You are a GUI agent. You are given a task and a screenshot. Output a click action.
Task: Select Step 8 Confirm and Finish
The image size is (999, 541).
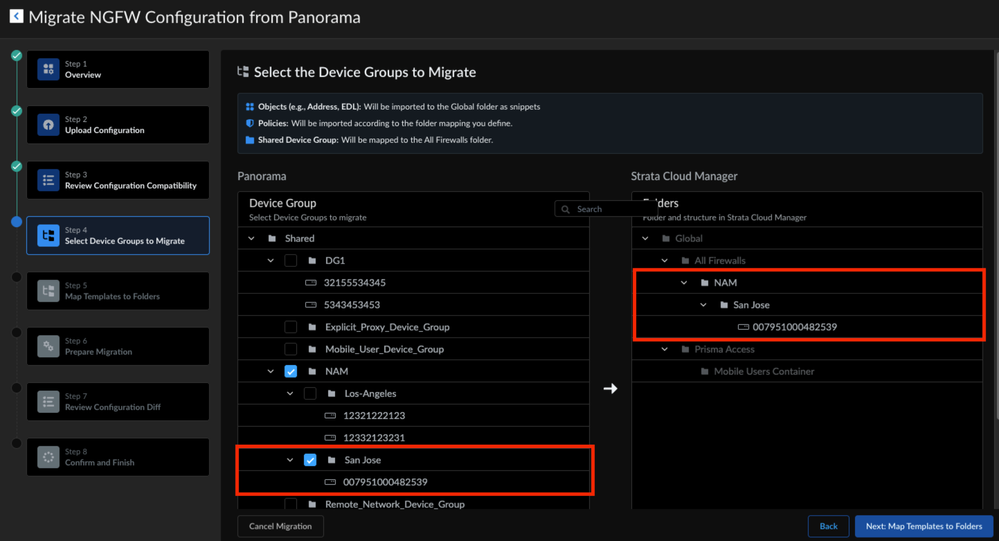[x=118, y=458]
